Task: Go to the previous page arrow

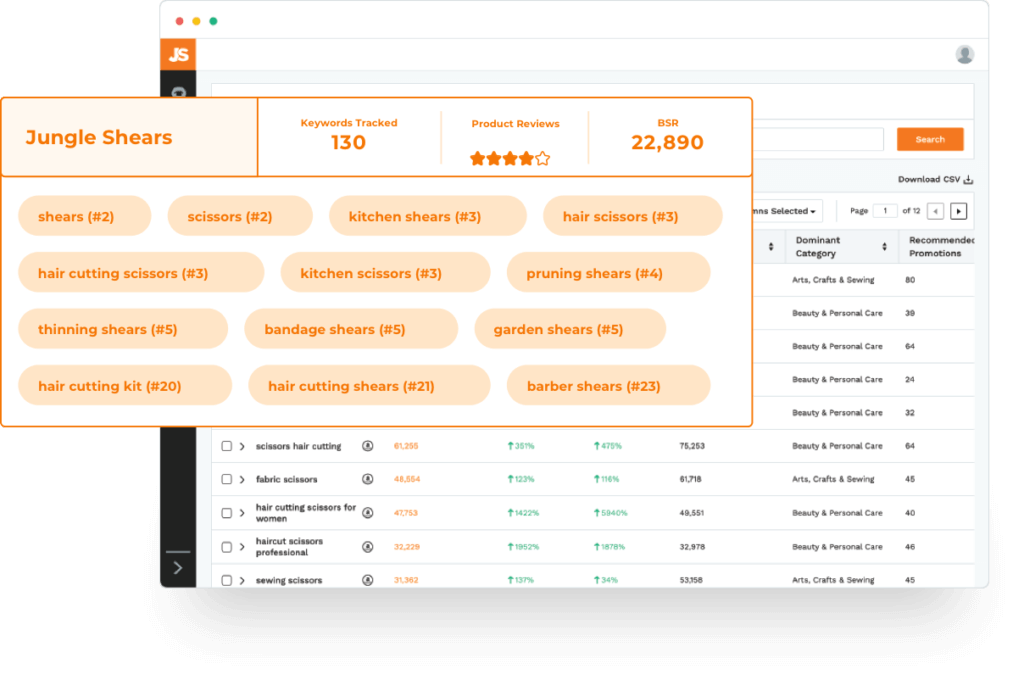Action: tap(935, 211)
